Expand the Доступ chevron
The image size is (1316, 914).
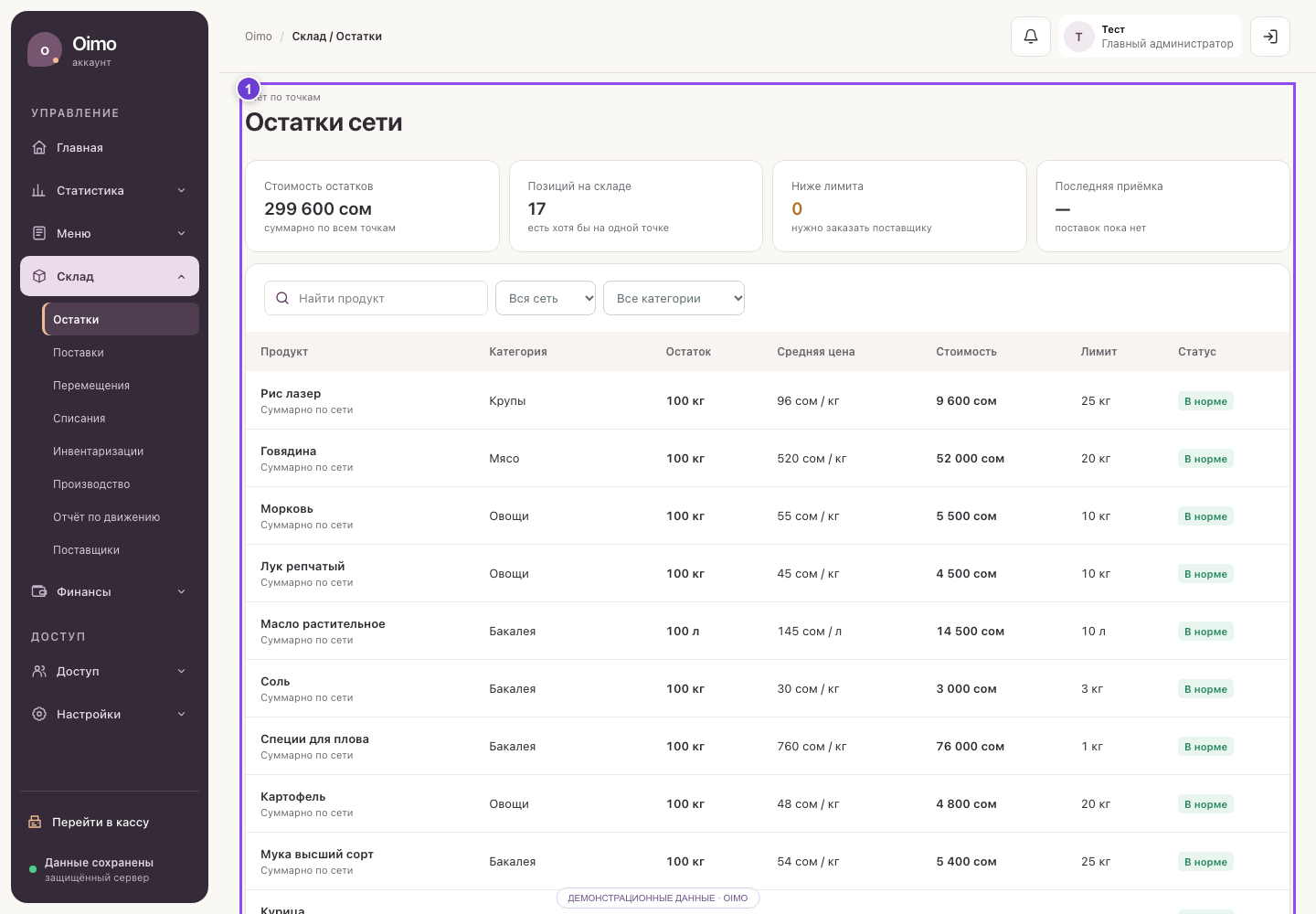tap(181, 671)
